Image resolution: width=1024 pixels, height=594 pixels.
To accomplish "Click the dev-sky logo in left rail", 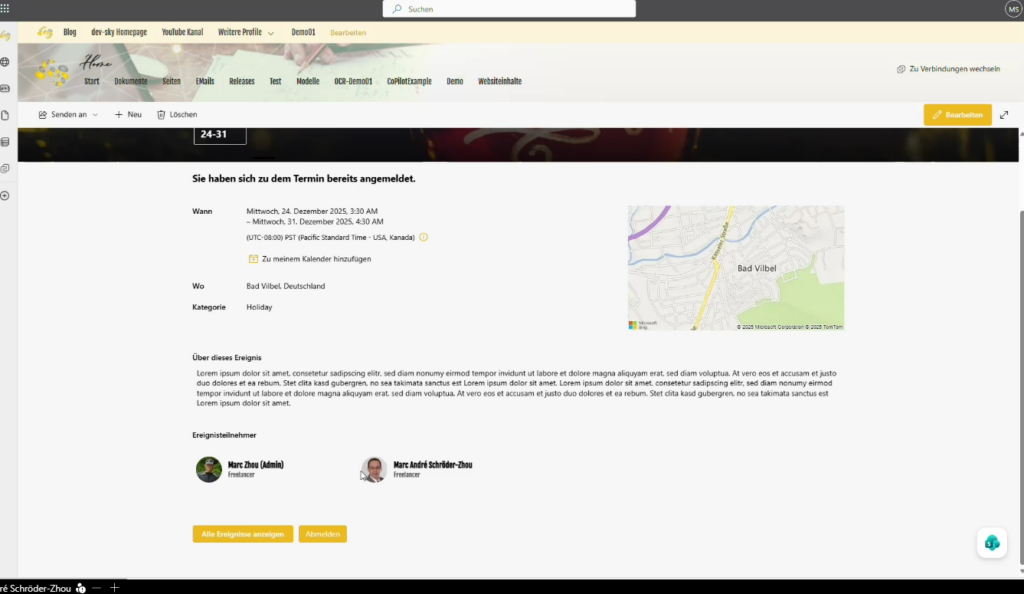I will point(5,35).
